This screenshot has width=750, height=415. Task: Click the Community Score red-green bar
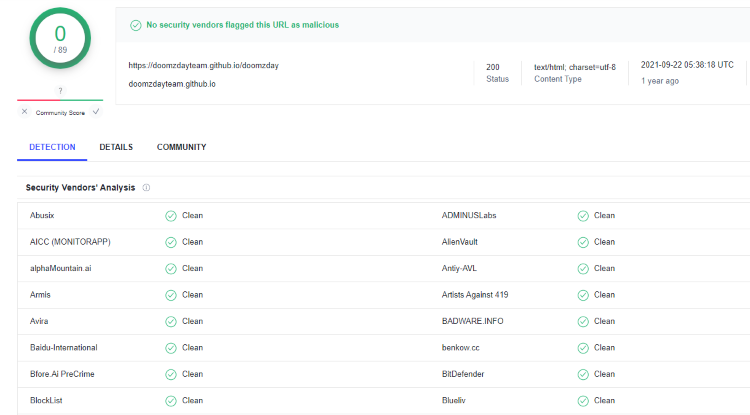click(60, 100)
